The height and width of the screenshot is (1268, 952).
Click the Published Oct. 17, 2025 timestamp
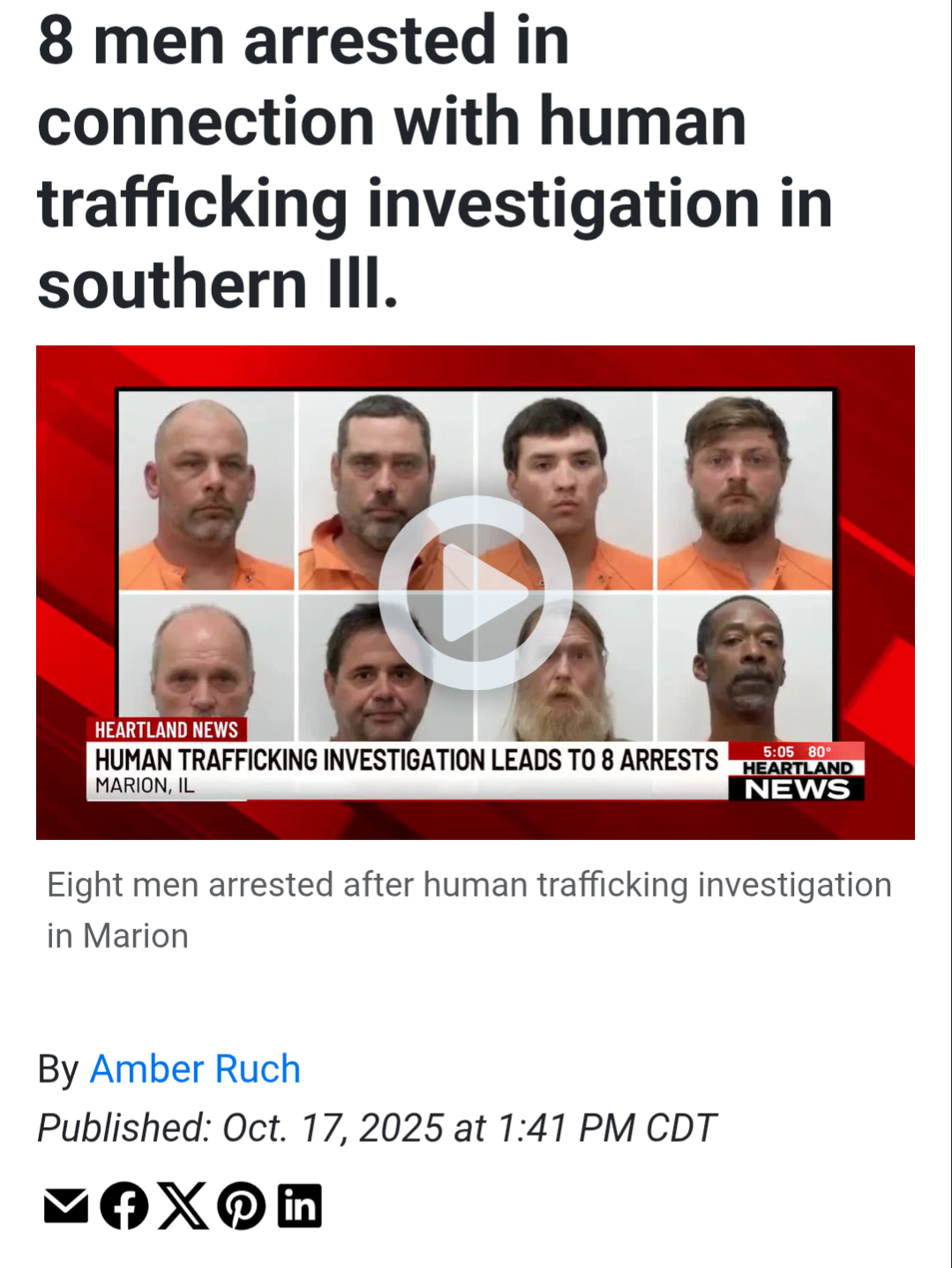click(376, 1129)
